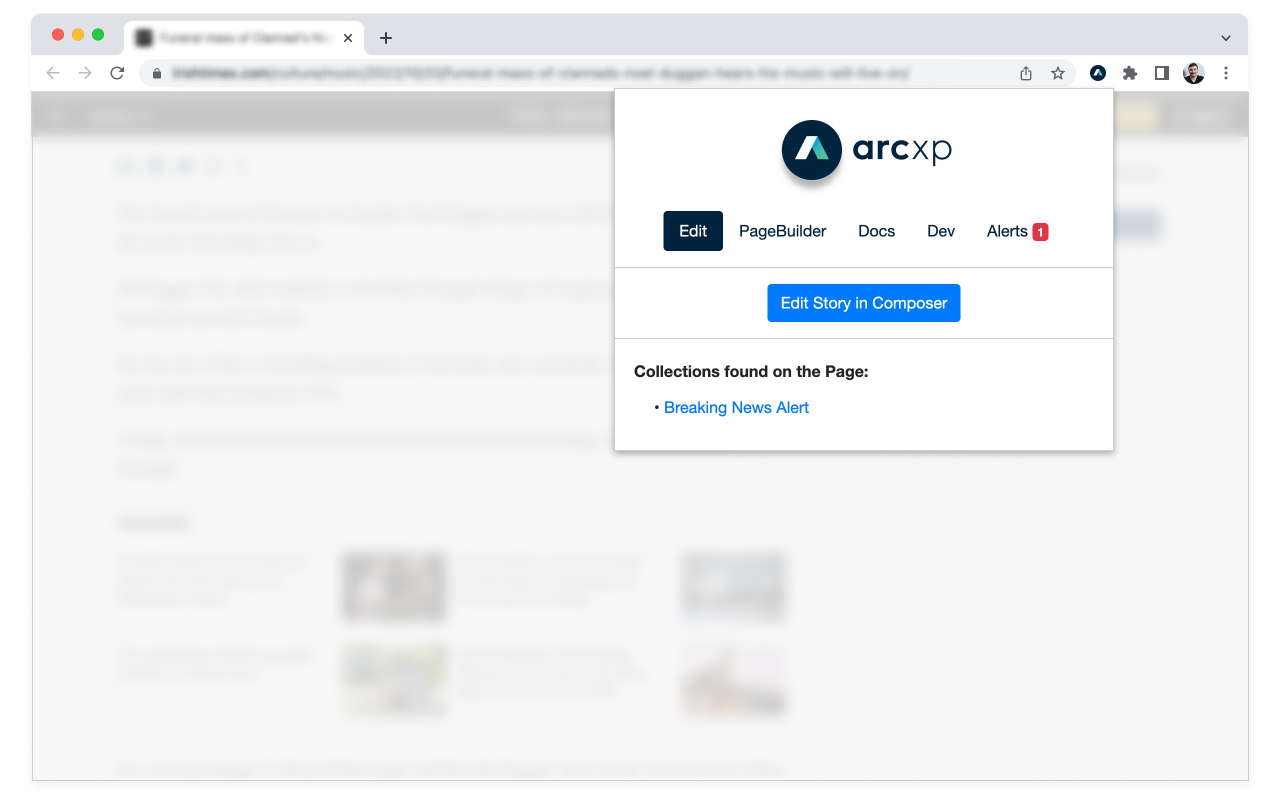Click inside the address bar
This screenshot has height=800, width=1280.
500,72
